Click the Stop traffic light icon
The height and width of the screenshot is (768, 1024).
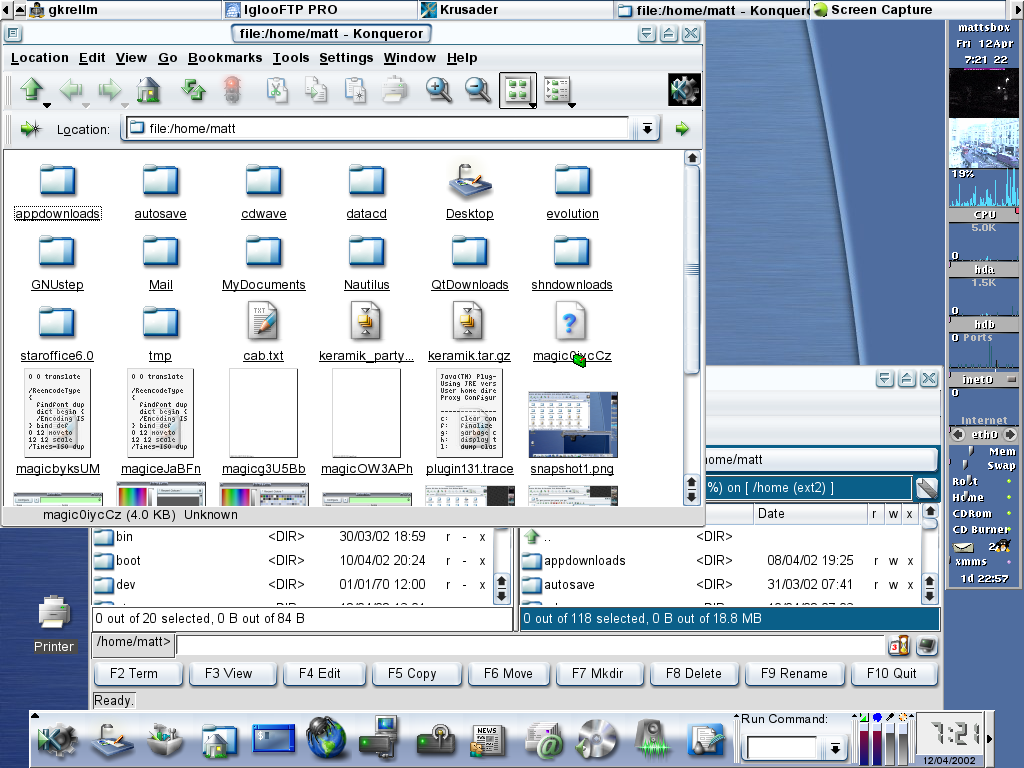coord(232,89)
